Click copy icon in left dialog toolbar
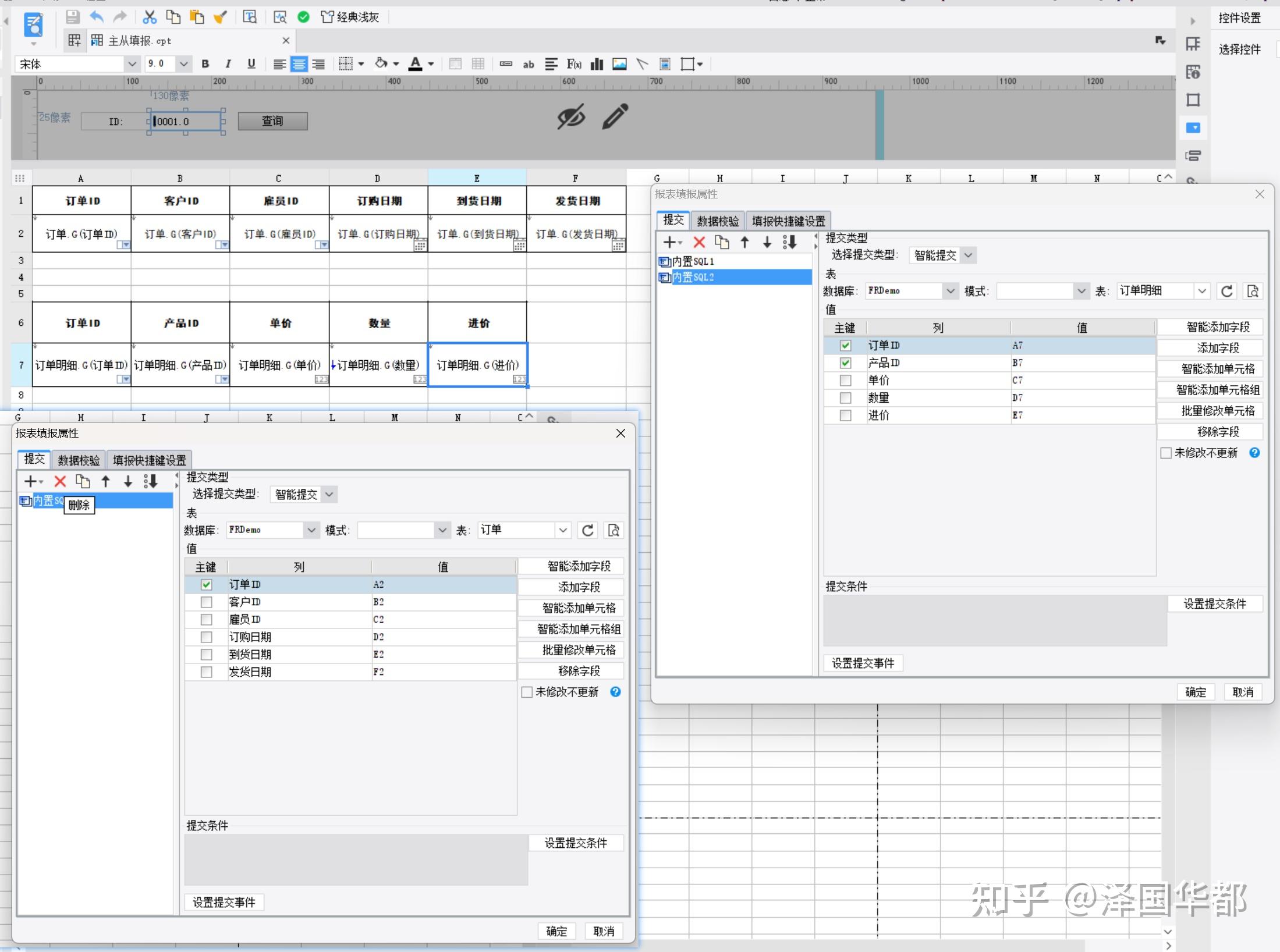Image resolution: width=1280 pixels, height=952 pixels. (x=83, y=481)
